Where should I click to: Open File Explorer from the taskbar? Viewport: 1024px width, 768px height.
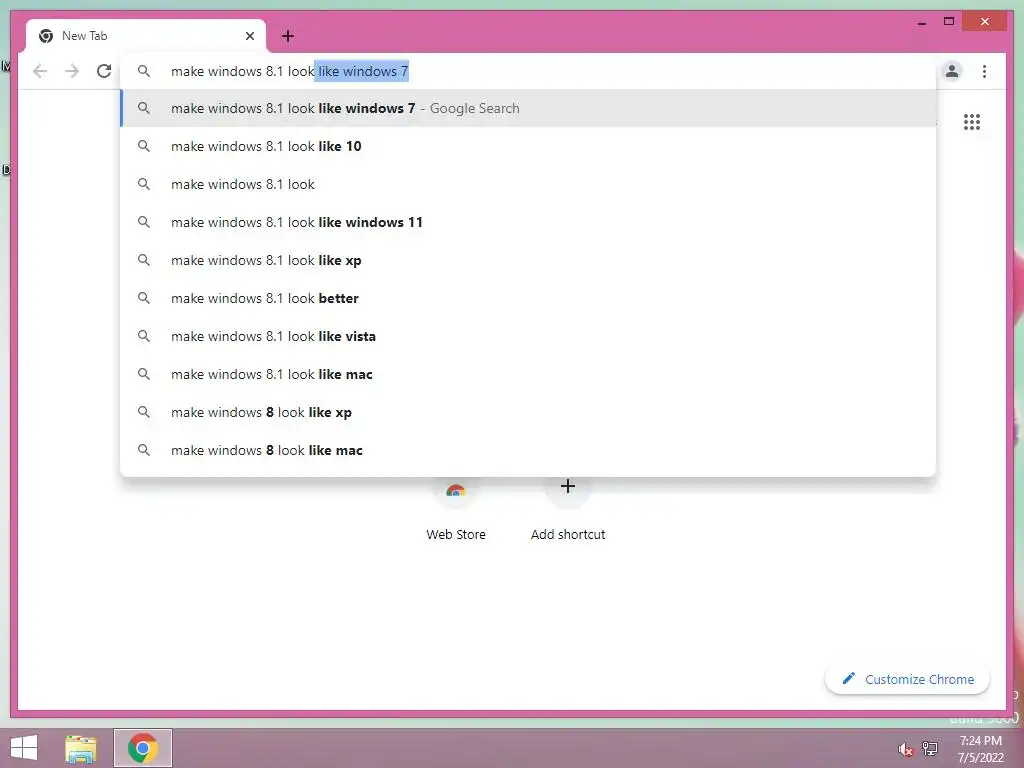point(81,748)
